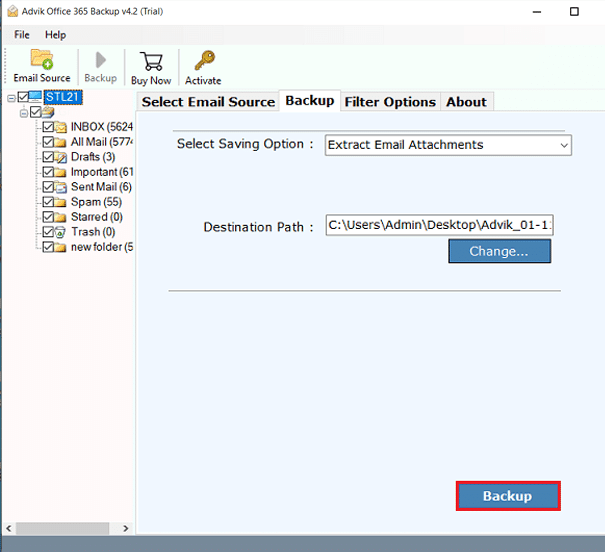This screenshot has width=605, height=552.
Task: Select the Important tree label
Action: coord(102,172)
